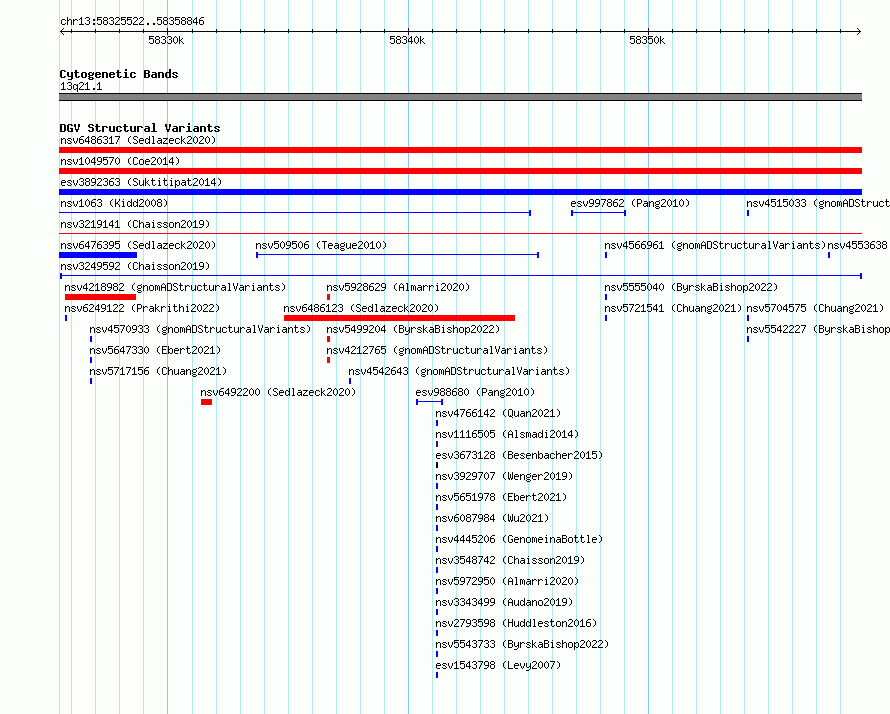Open esv988680 (Pang2010) variant
This screenshot has width=890, height=714.
pyautogui.click(x=475, y=392)
